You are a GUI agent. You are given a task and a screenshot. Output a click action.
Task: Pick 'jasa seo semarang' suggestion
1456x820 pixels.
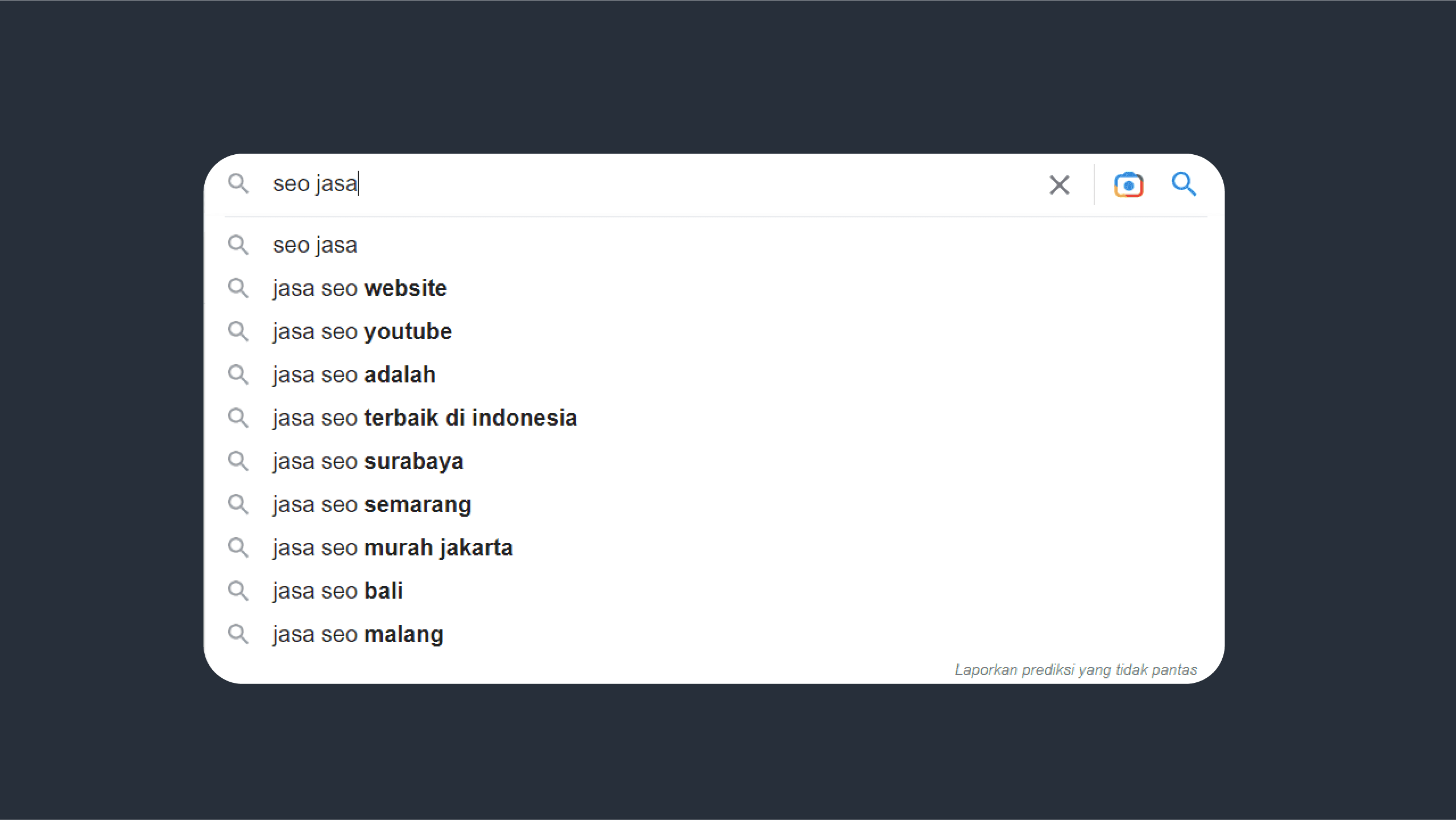[372, 505]
